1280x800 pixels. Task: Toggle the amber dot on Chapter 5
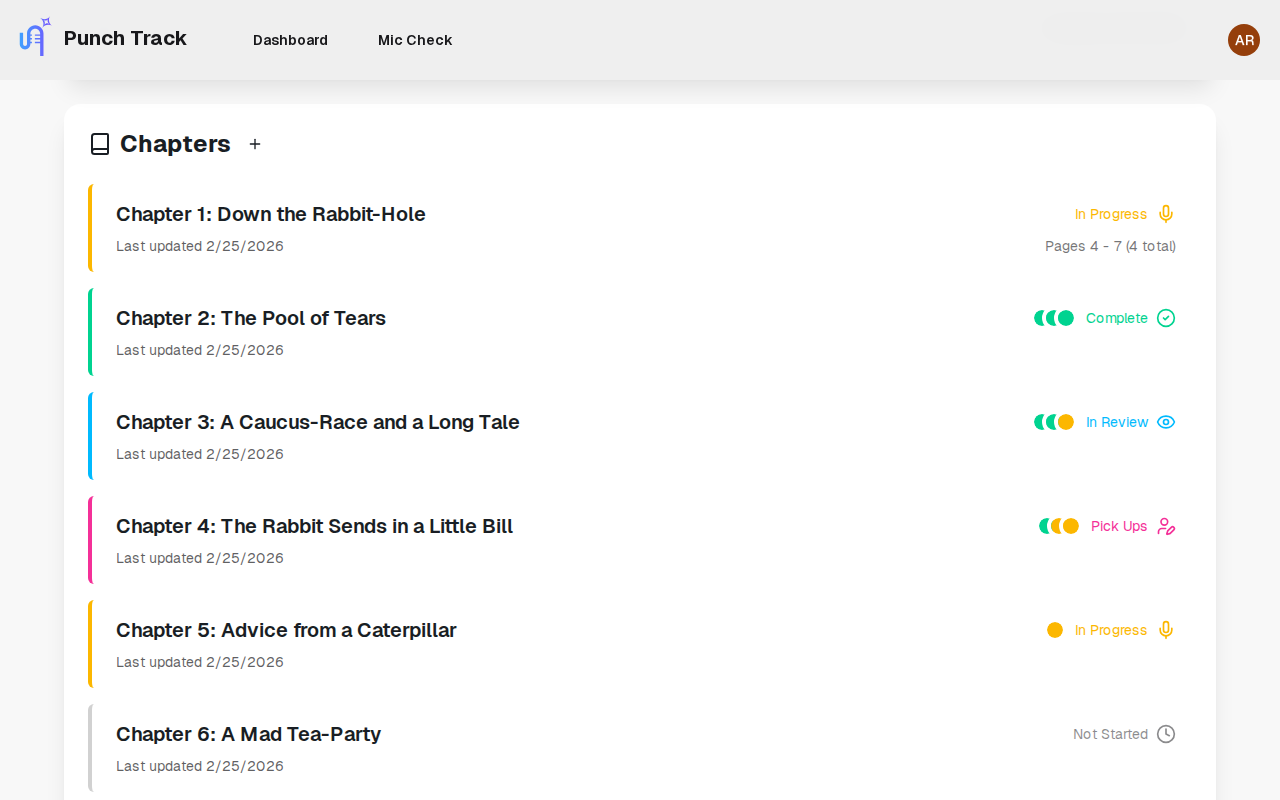(1055, 630)
